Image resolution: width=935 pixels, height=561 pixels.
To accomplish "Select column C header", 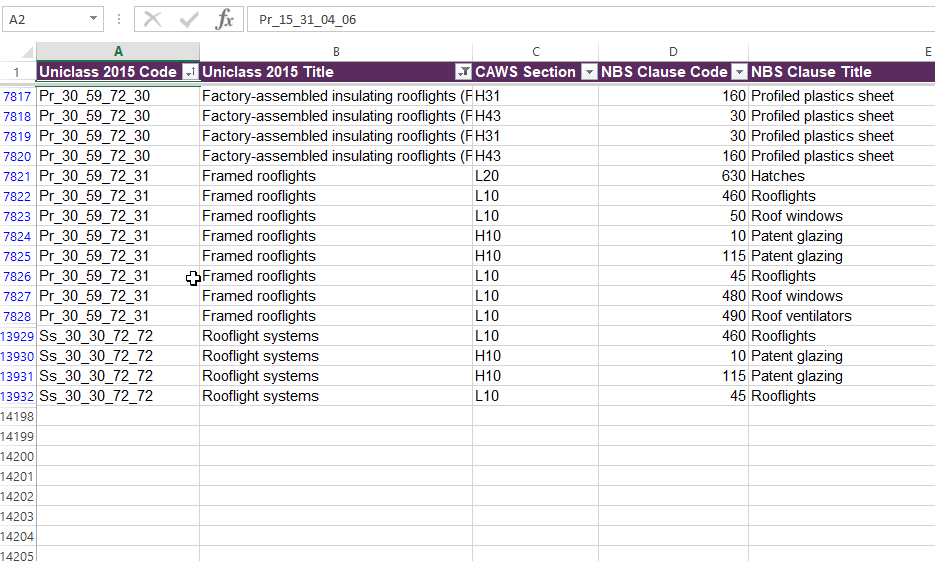I will click(535, 52).
